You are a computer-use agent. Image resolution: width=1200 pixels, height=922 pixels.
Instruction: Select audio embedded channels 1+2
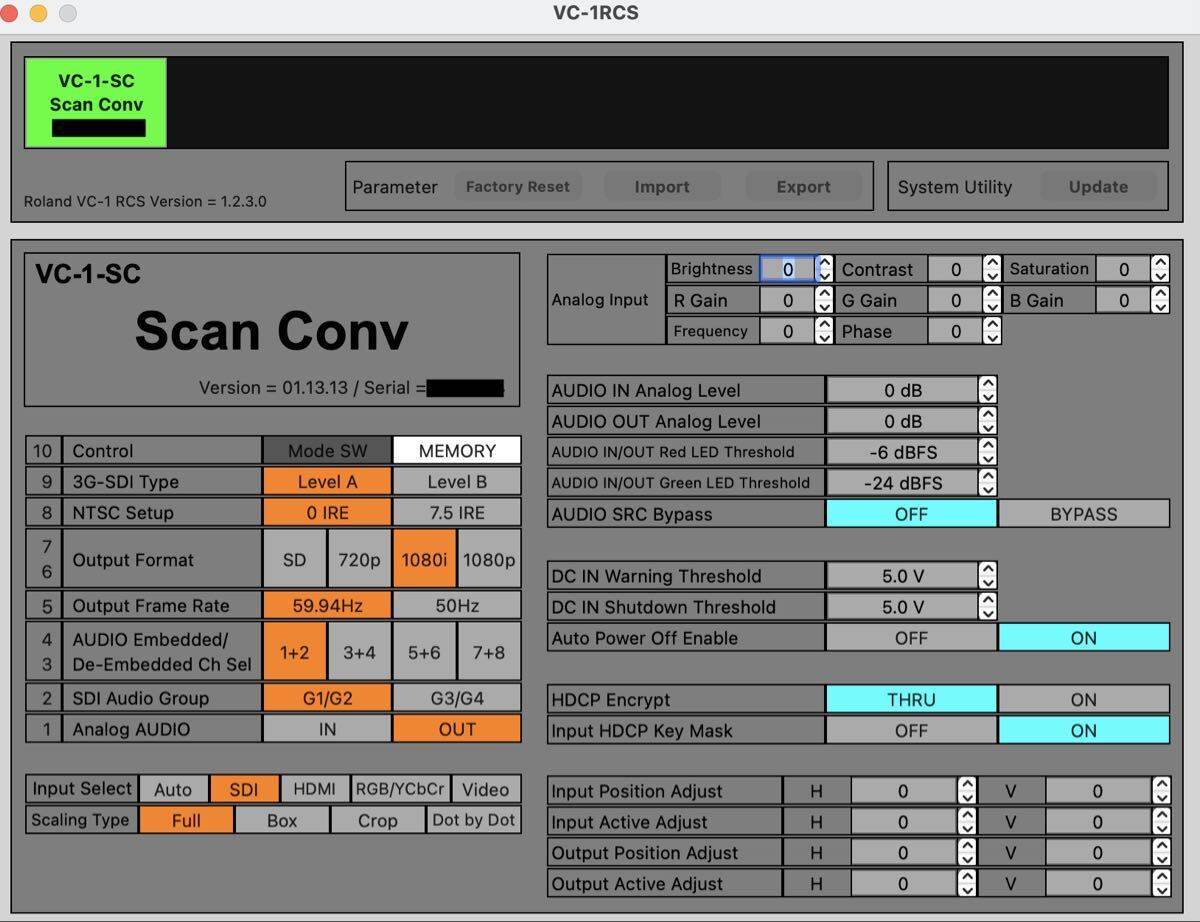[x=294, y=652]
